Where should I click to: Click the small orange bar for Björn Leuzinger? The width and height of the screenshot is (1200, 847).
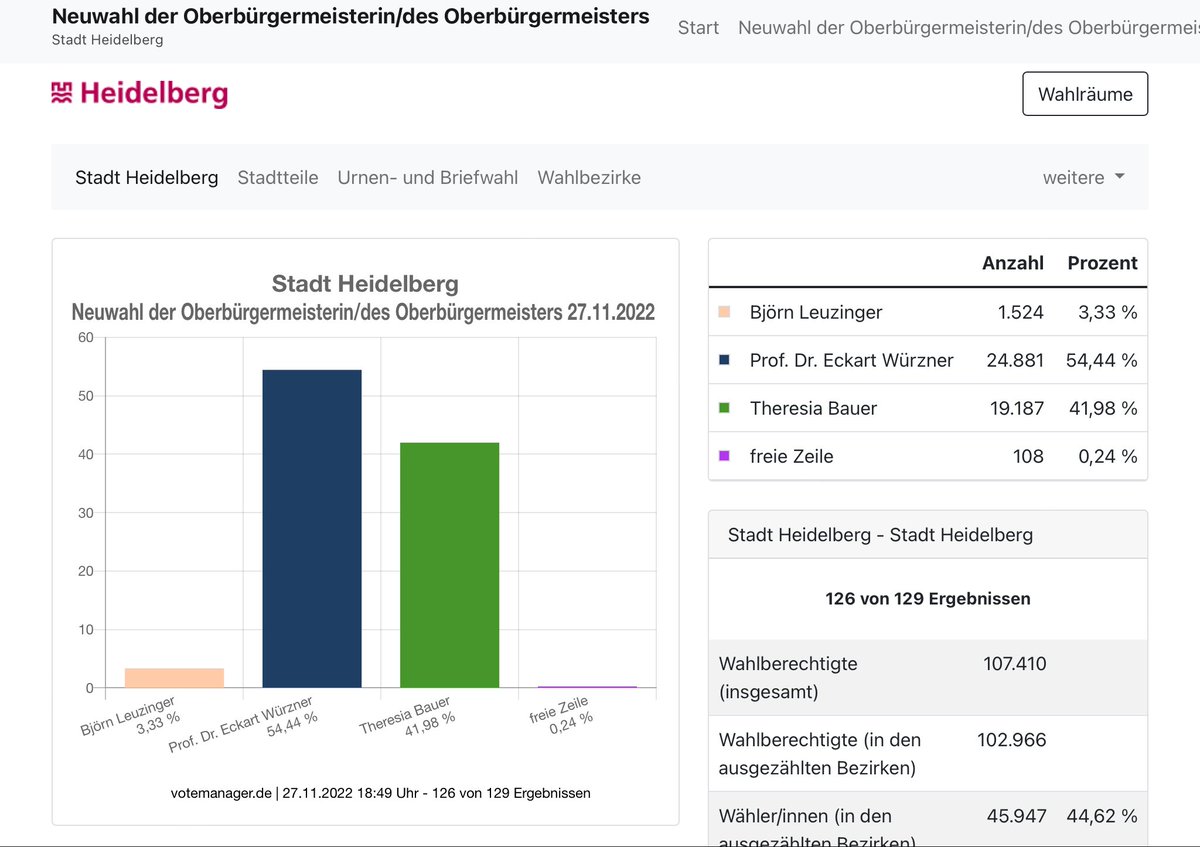[x=173, y=678]
